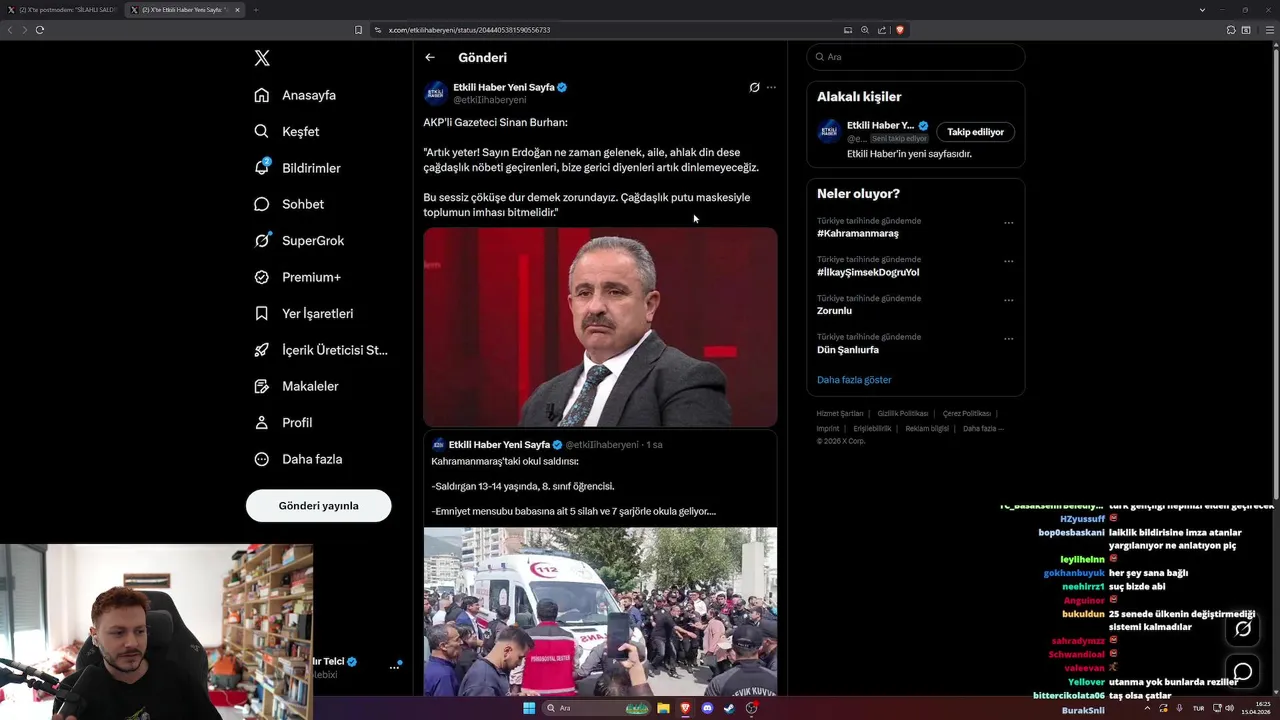Click the address bar URL
The height and width of the screenshot is (720, 1280).
[469, 30]
